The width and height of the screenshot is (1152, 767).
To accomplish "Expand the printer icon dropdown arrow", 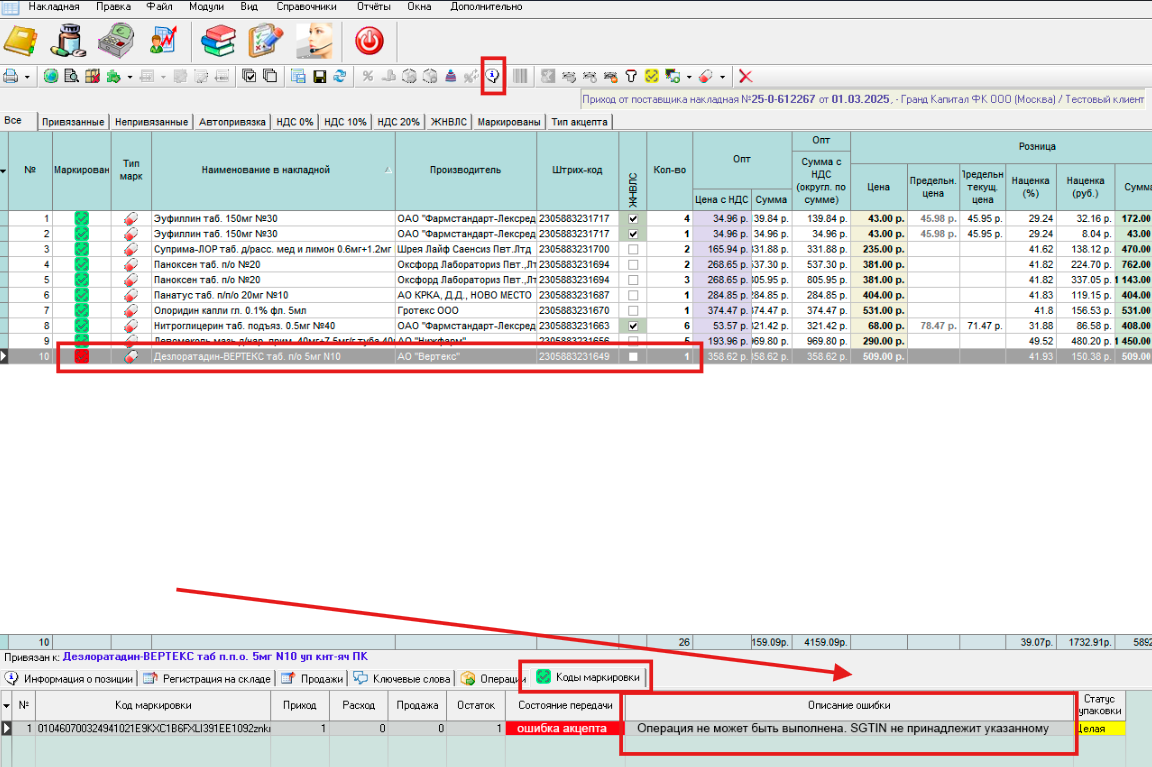I will click(x=27, y=76).
